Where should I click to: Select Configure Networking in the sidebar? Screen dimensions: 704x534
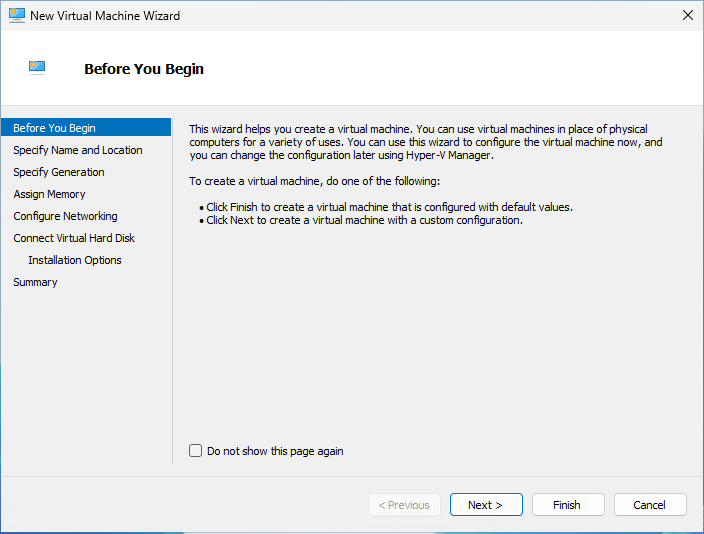pos(65,216)
